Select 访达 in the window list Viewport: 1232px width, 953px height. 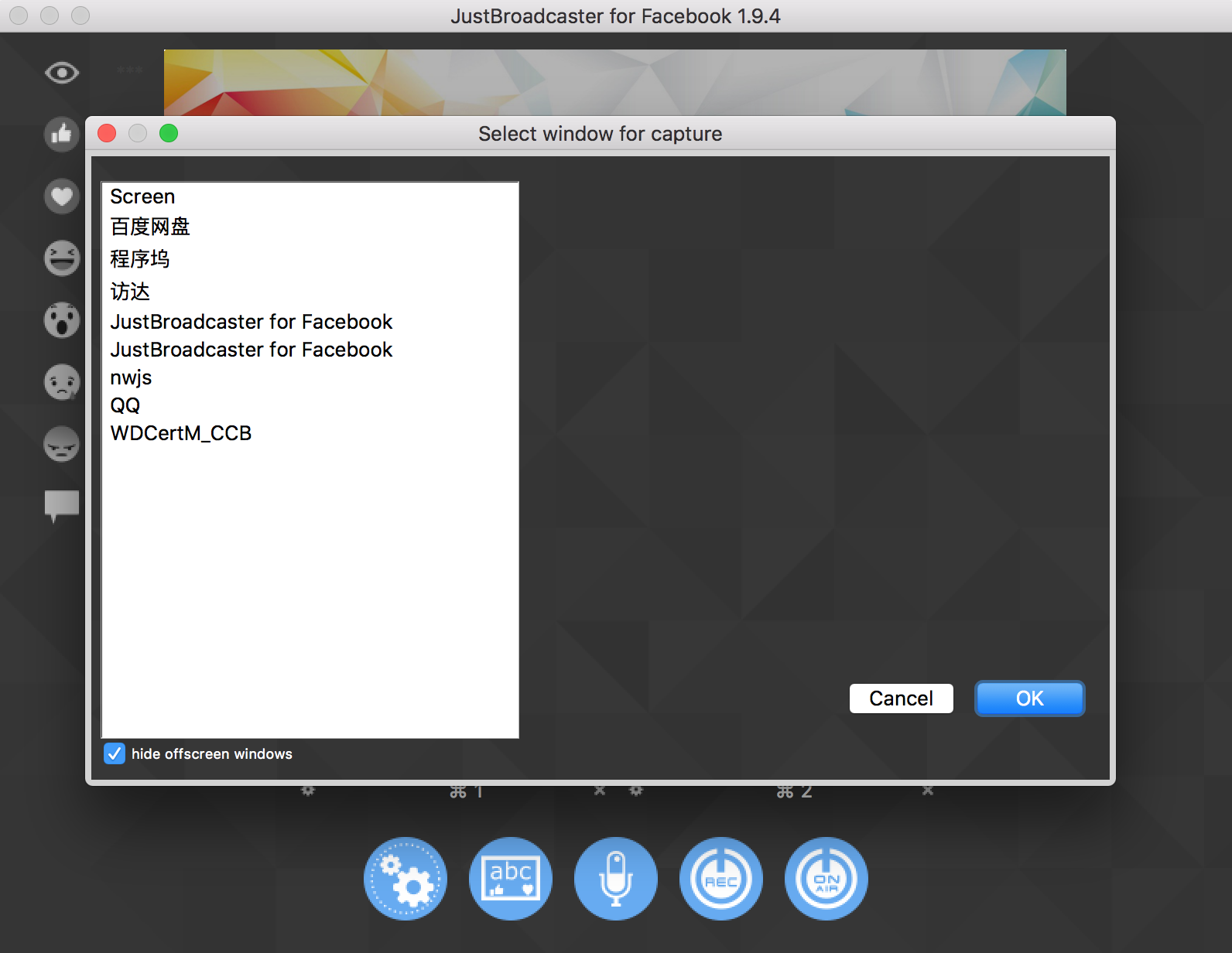point(310,291)
